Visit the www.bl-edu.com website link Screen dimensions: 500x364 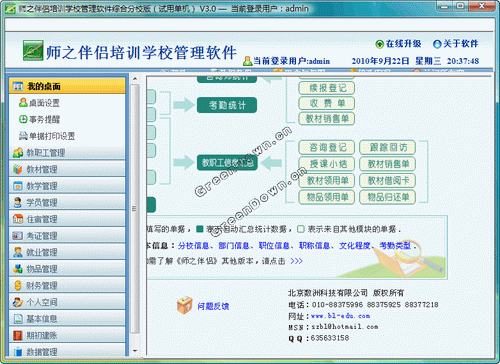click(x=340, y=316)
